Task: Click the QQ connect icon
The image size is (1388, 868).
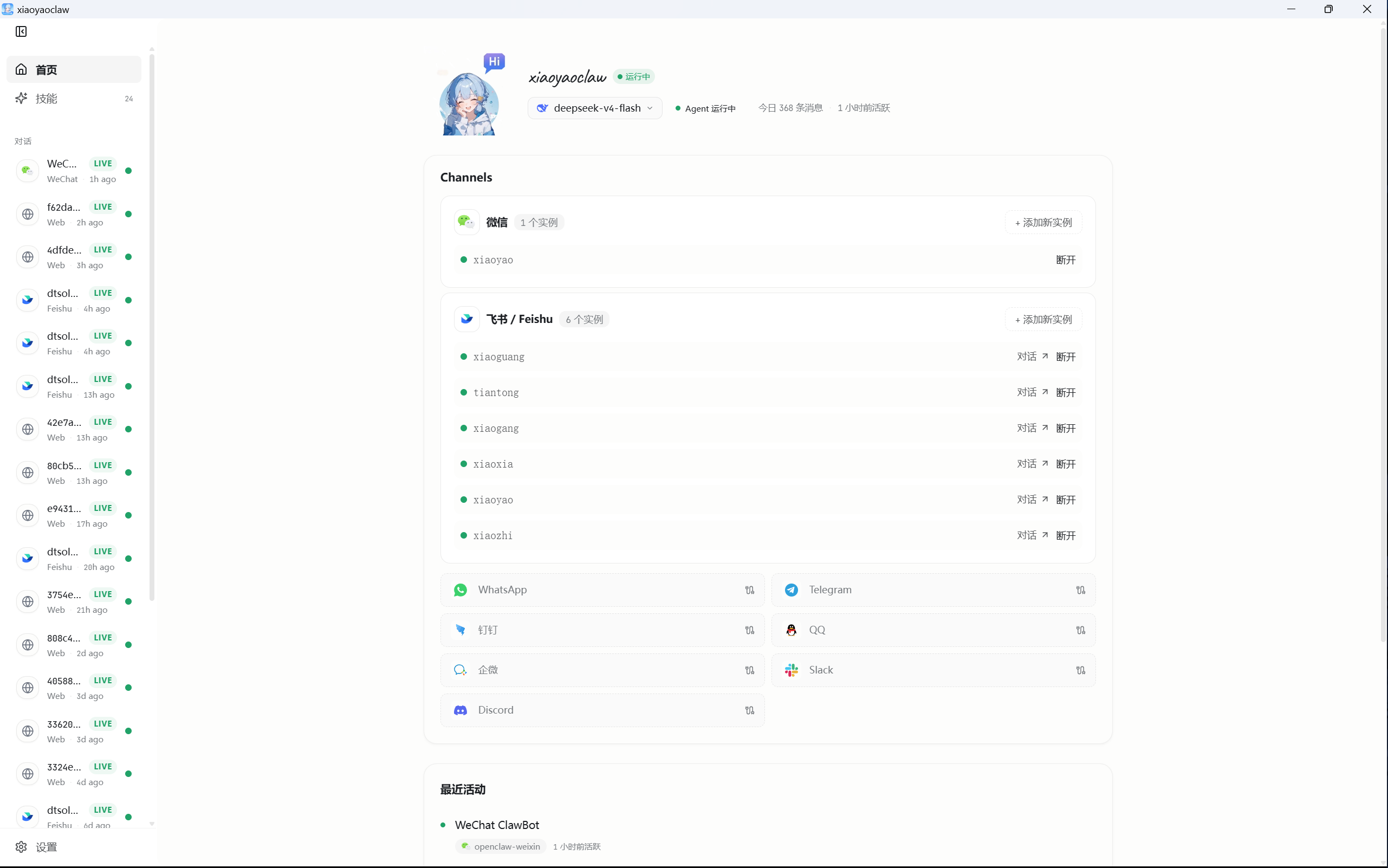Action: (1080, 630)
